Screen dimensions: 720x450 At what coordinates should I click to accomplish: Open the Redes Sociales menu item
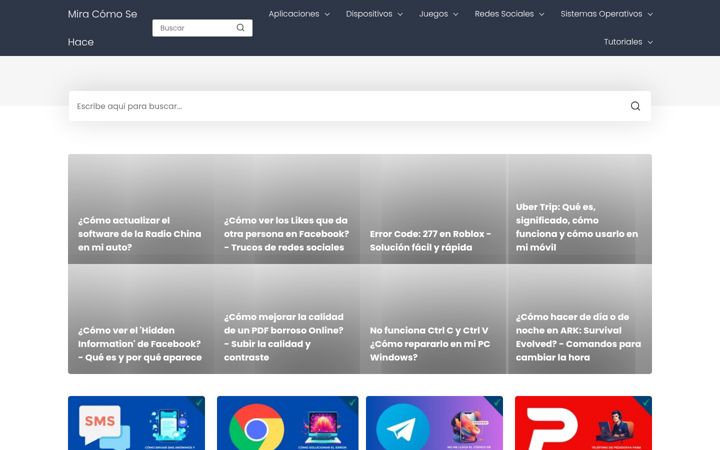504,14
